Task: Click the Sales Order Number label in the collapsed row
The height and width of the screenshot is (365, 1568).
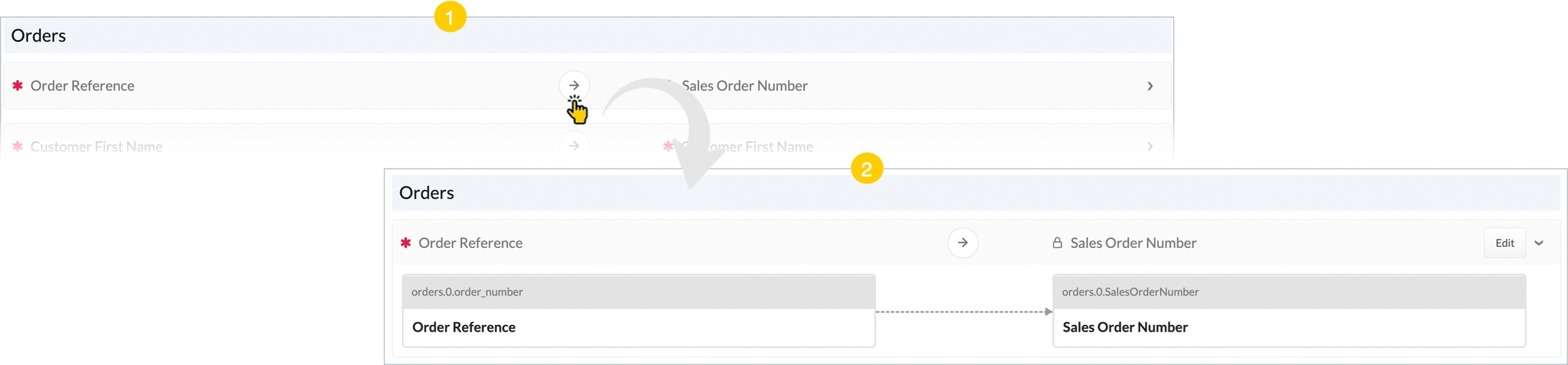Action: click(x=745, y=86)
